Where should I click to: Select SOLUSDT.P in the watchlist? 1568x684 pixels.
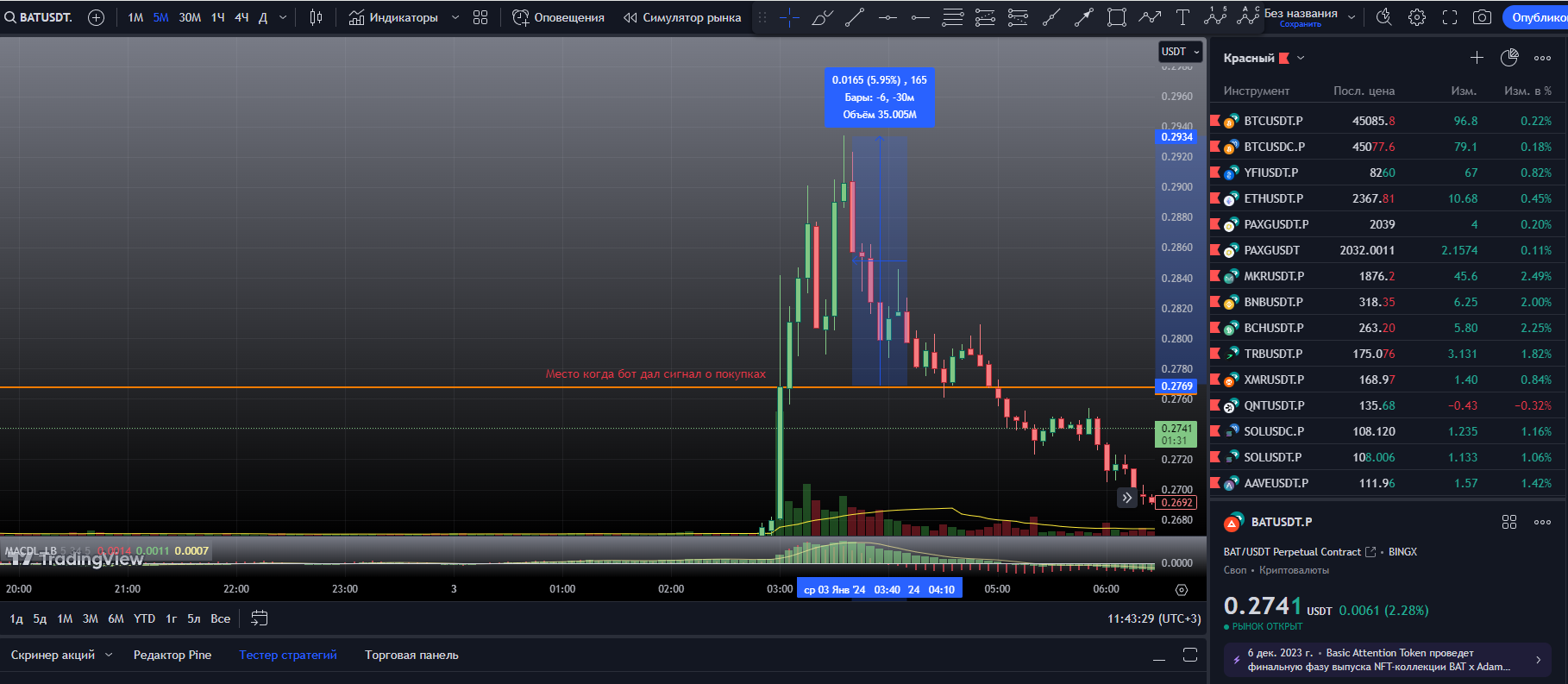point(1389,457)
